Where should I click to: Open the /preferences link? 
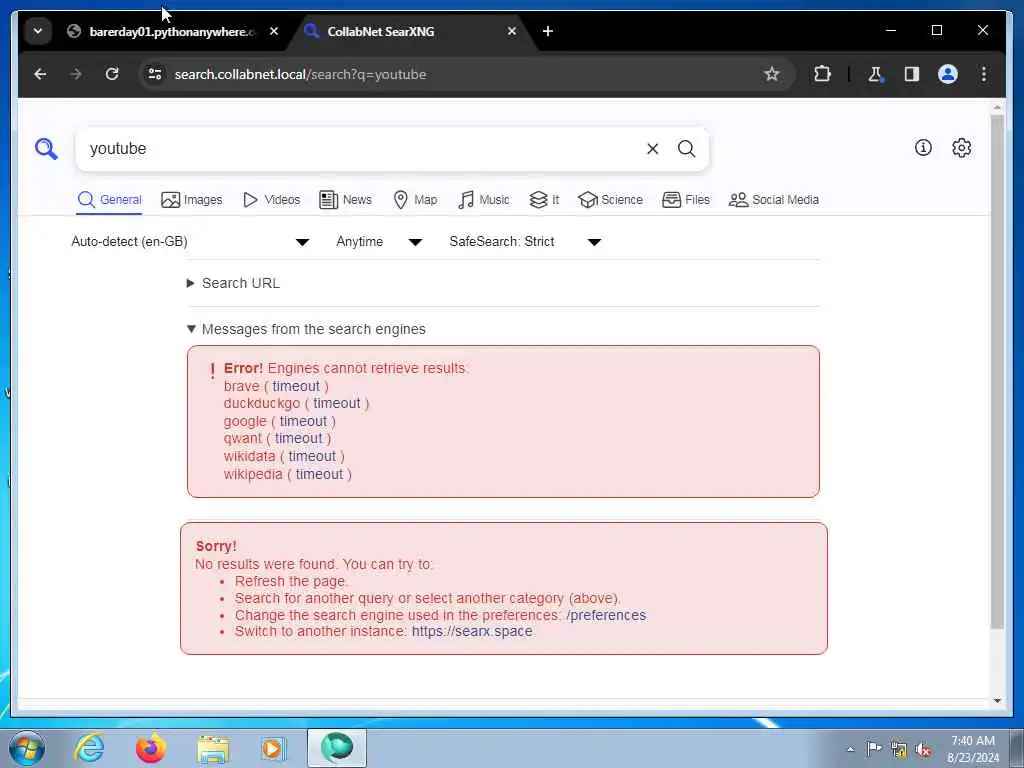click(606, 615)
